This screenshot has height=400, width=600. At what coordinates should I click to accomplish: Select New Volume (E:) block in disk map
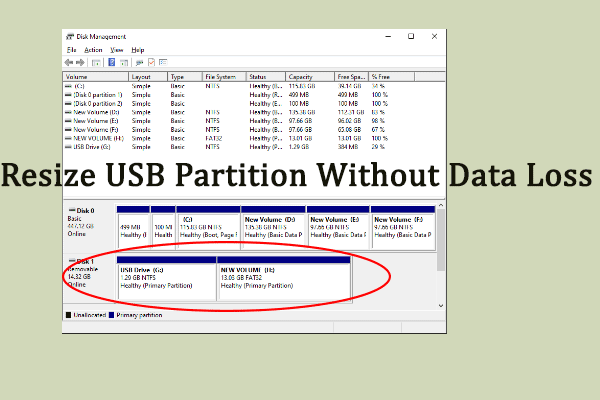(x=338, y=229)
